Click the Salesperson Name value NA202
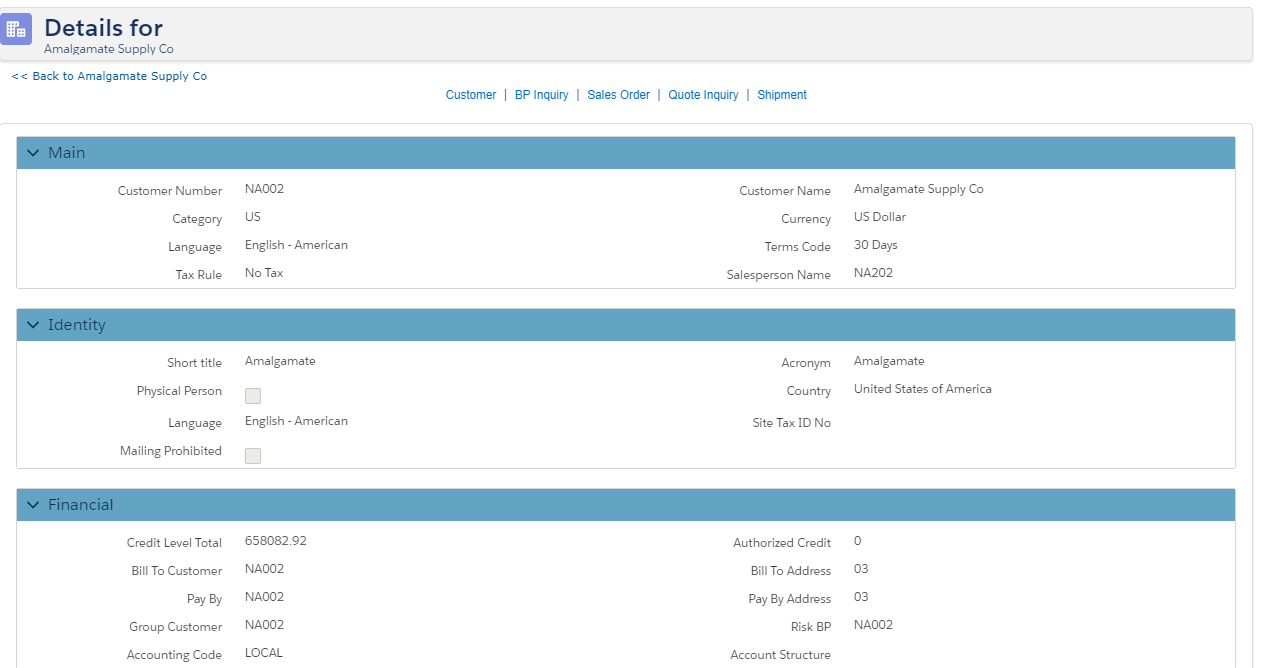The image size is (1265, 668). tap(873, 273)
